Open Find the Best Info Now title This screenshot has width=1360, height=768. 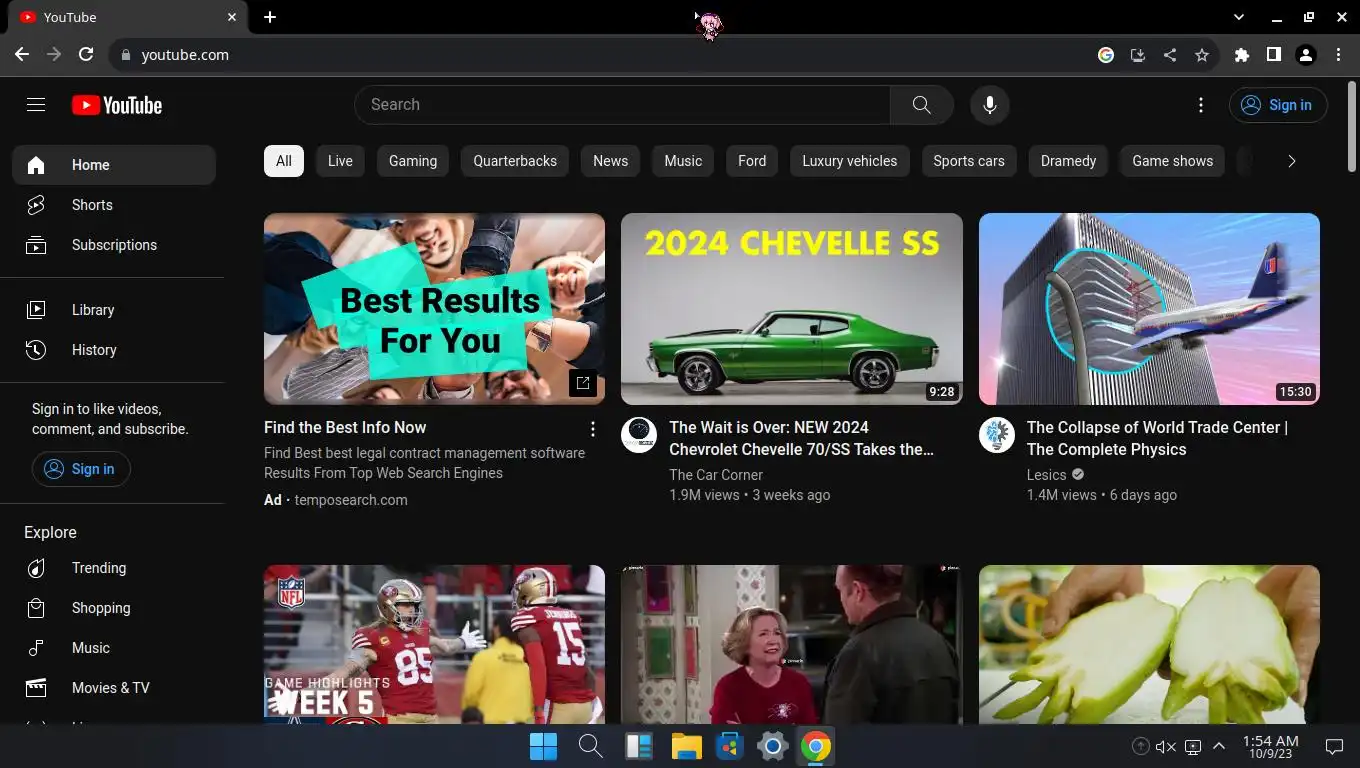click(345, 427)
